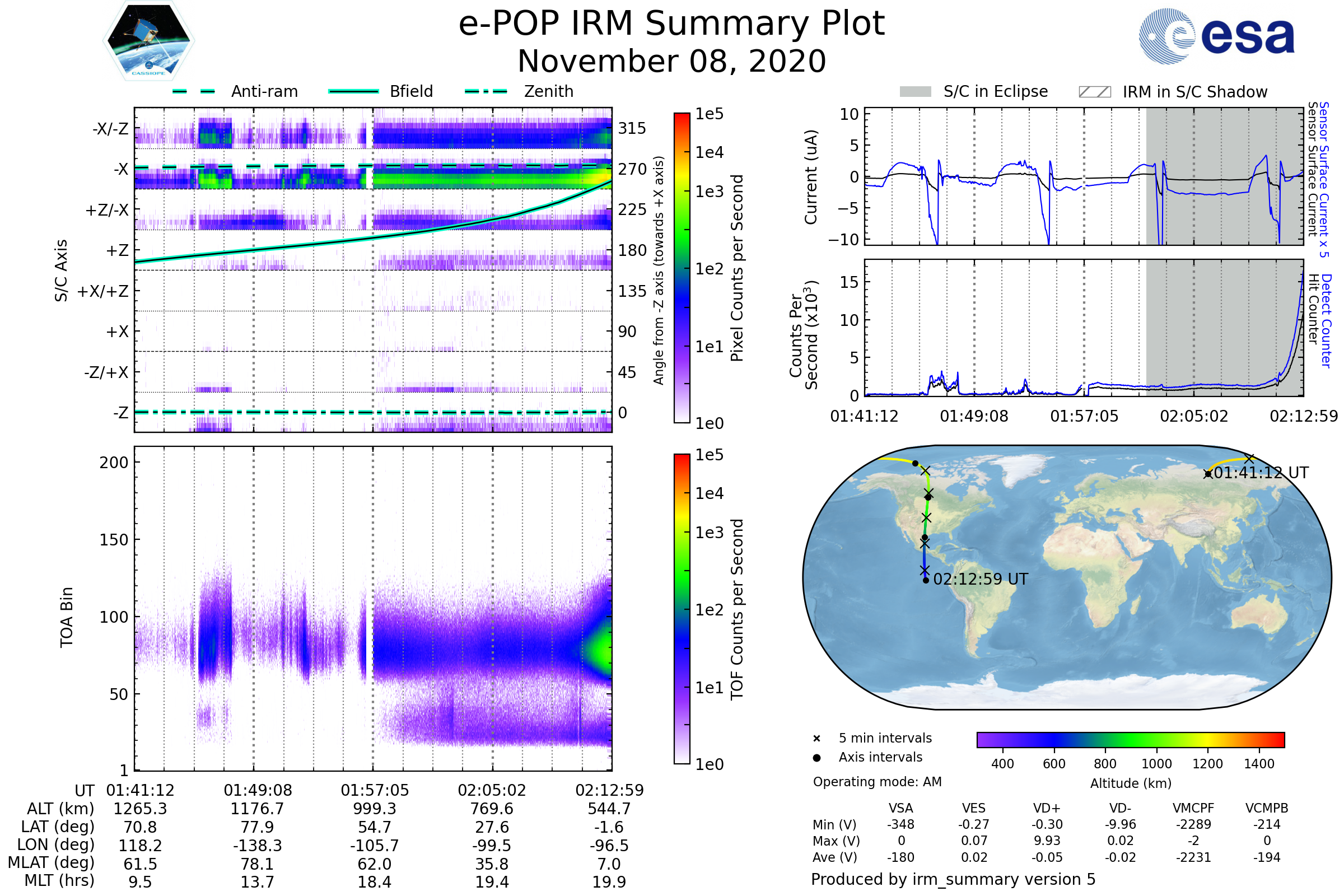The image size is (1344, 896).
Task: Click the IRM in S/C Shadow hatched swatch
Action: [x=1094, y=92]
